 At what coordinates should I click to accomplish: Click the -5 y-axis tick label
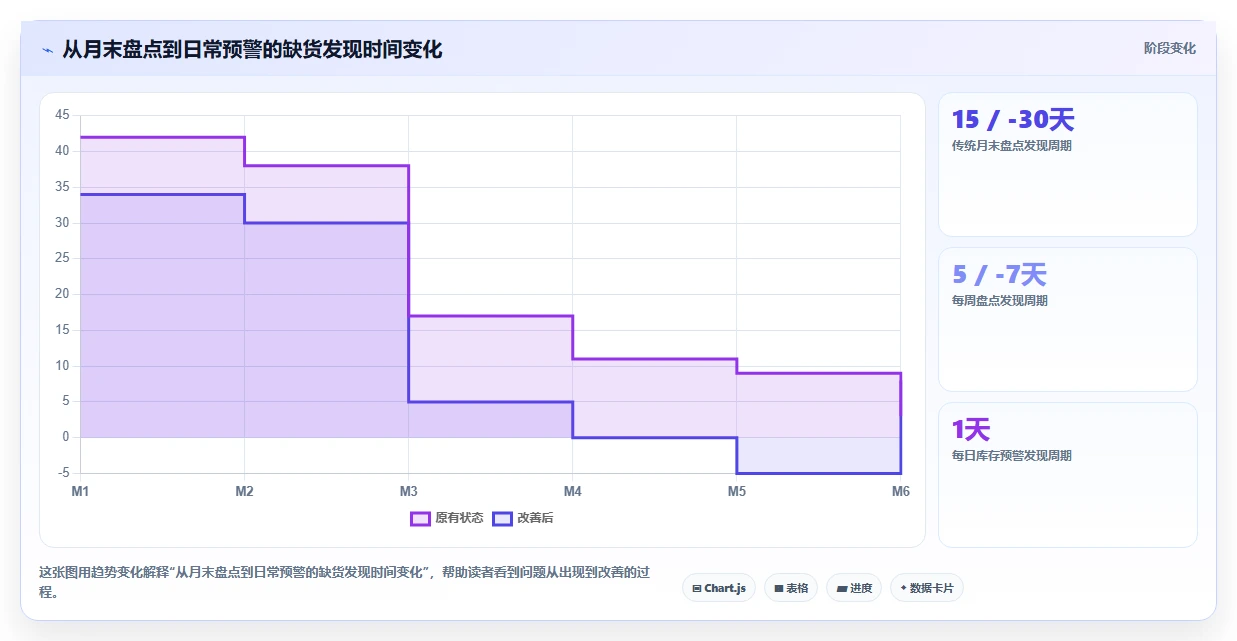(62, 473)
